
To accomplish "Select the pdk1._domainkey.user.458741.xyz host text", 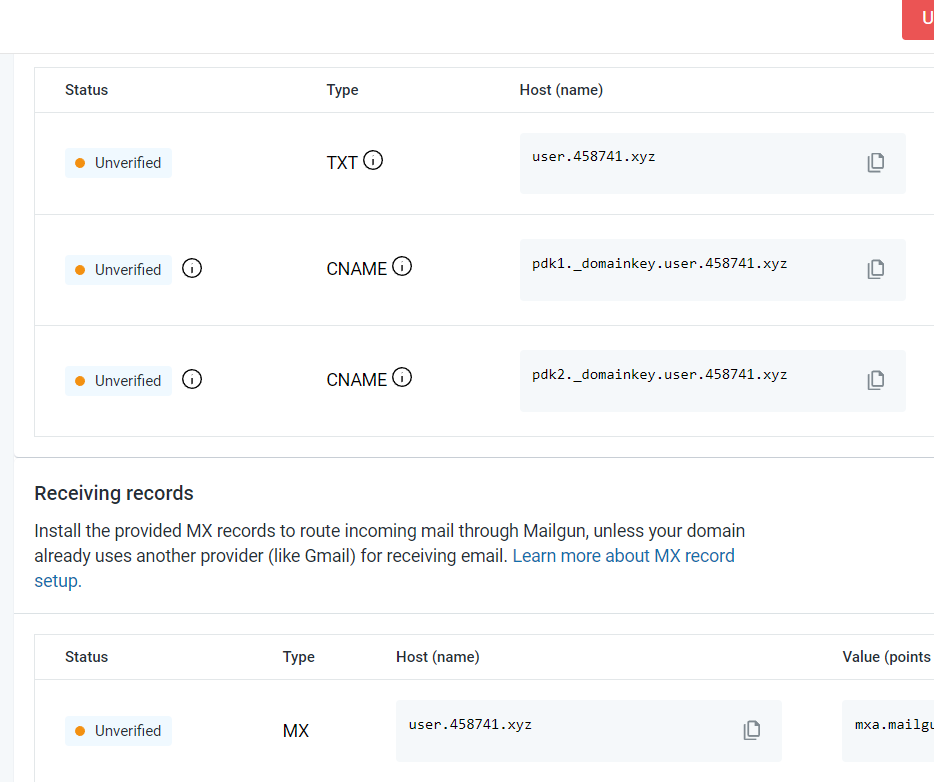I will (x=659, y=264).
